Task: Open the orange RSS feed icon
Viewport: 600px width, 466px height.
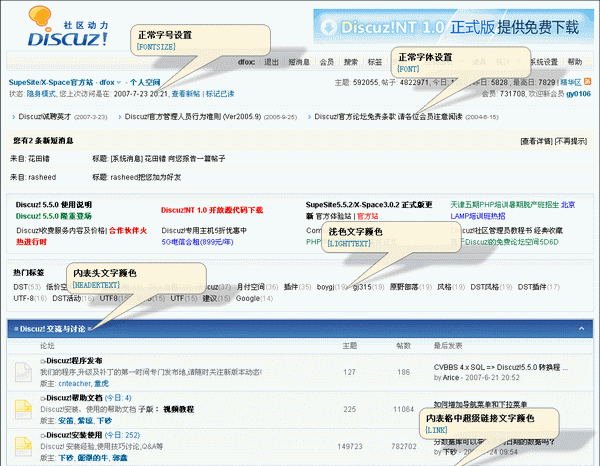Action: click(x=587, y=82)
